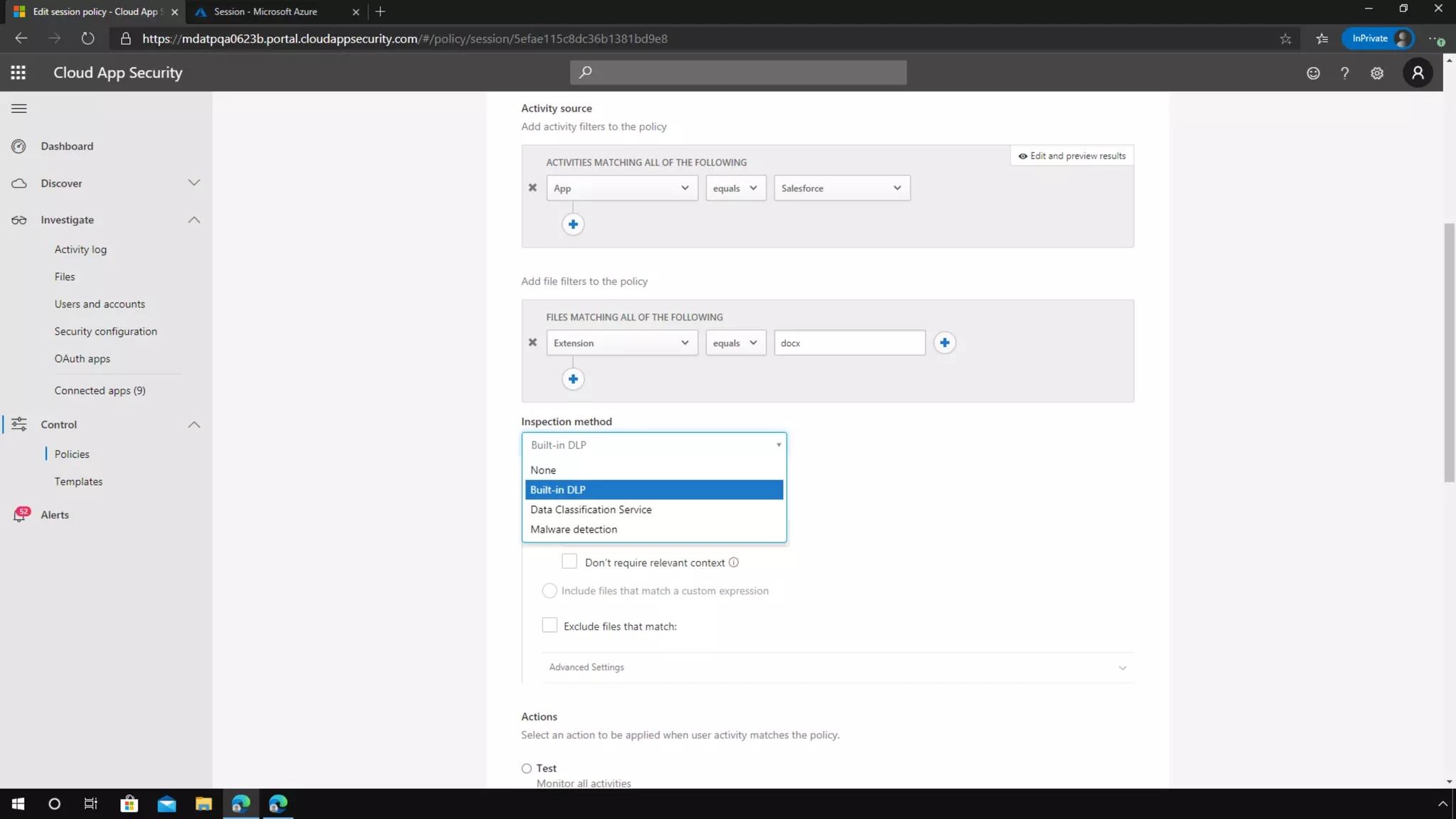Collapse the Investigate sidebar section

(194, 220)
